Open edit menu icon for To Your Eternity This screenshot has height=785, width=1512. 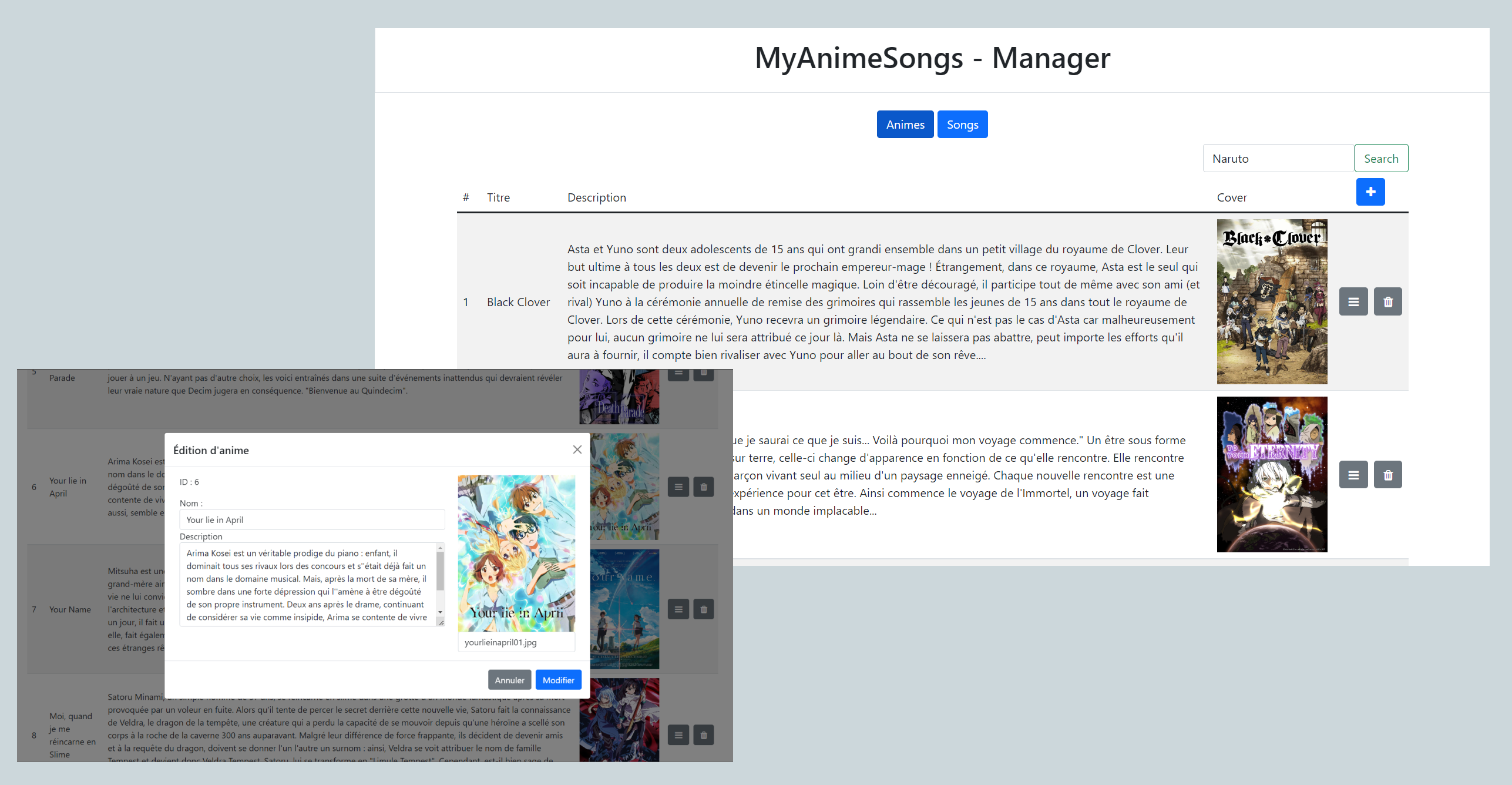point(1353,475)
